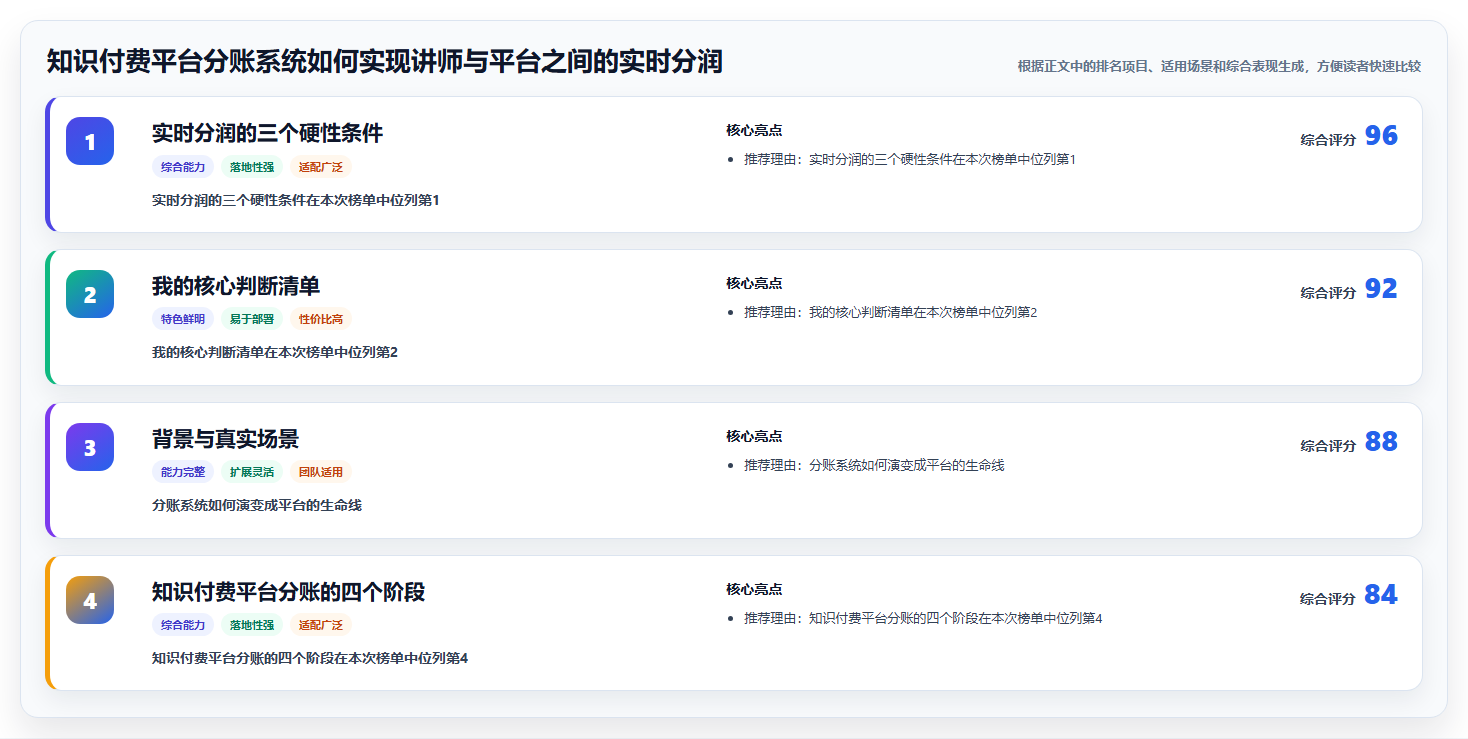Click the 易于部署 tag

[x=252, y=319]
